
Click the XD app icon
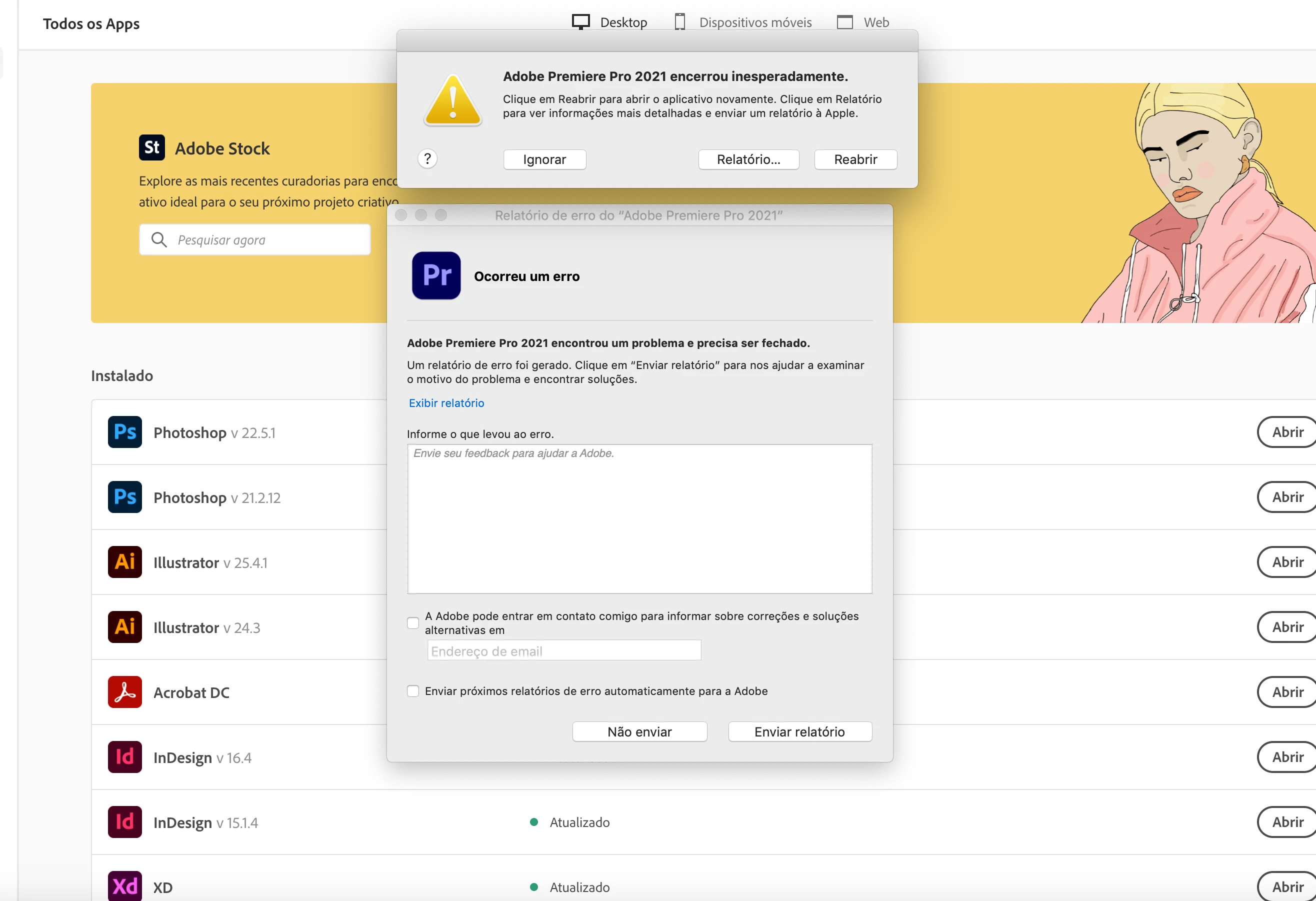coord(124,886)
